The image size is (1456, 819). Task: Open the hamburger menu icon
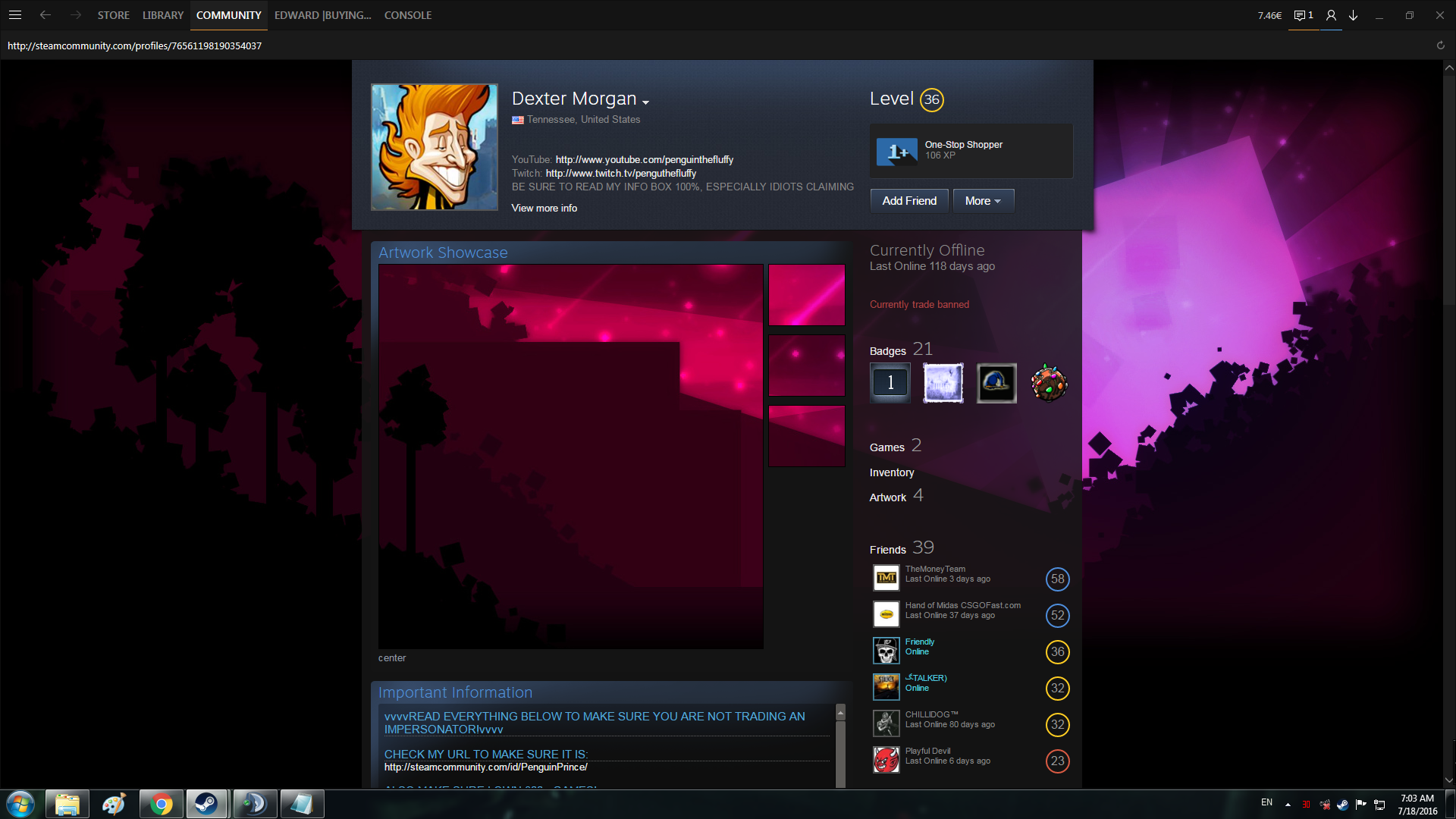tap(15, 15)
